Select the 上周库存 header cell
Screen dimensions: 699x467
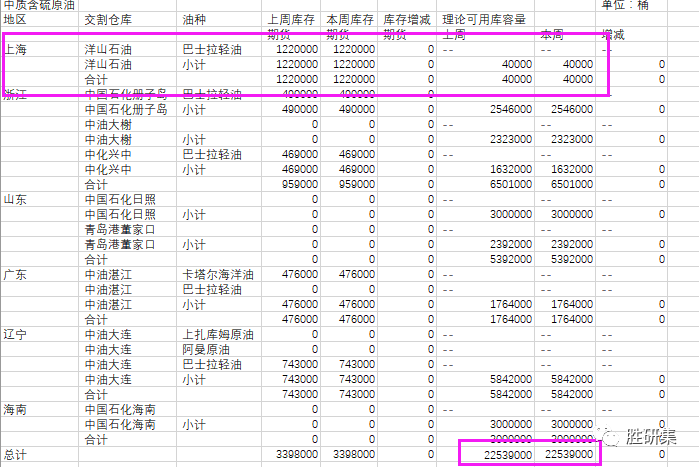(291, 20)
